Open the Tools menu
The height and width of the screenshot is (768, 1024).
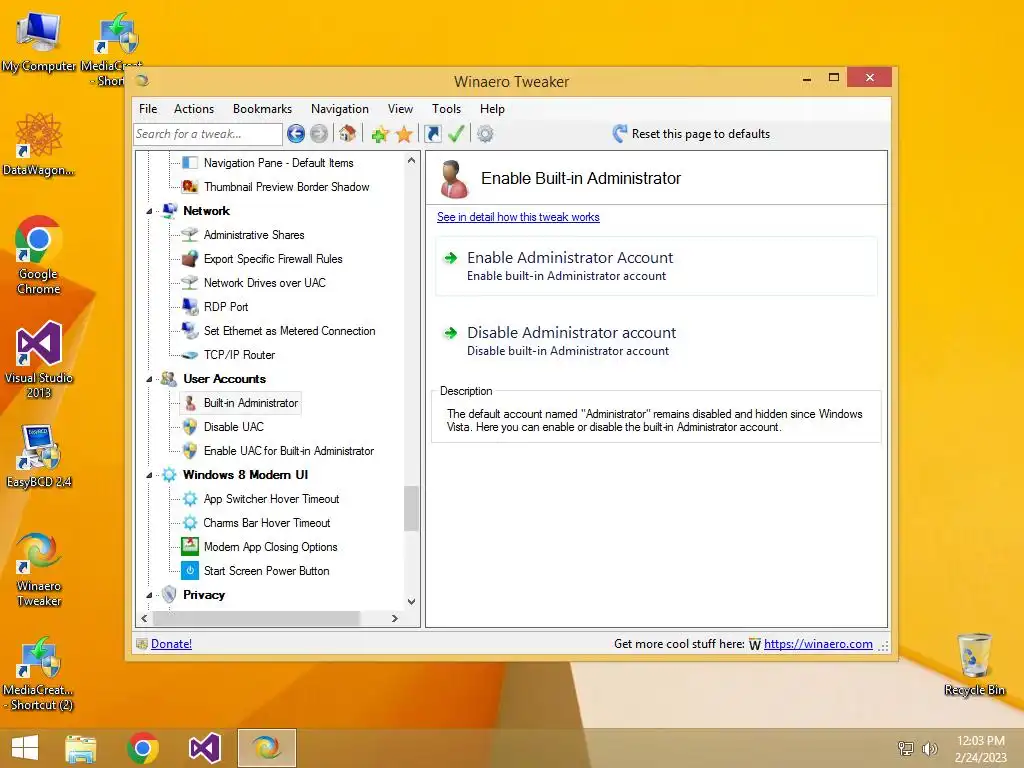tap(447, 109)
